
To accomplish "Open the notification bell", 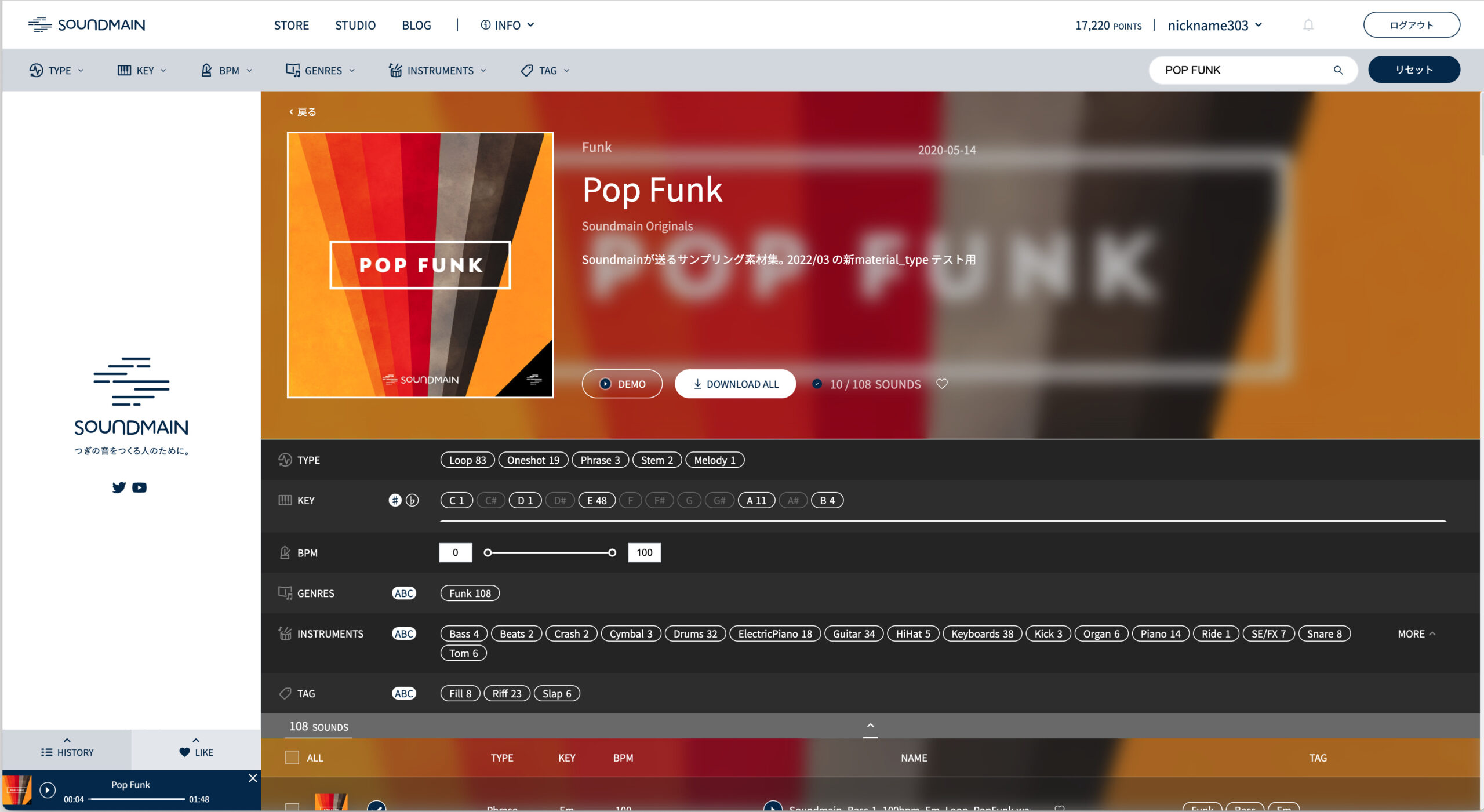I will pos(1308,25).
